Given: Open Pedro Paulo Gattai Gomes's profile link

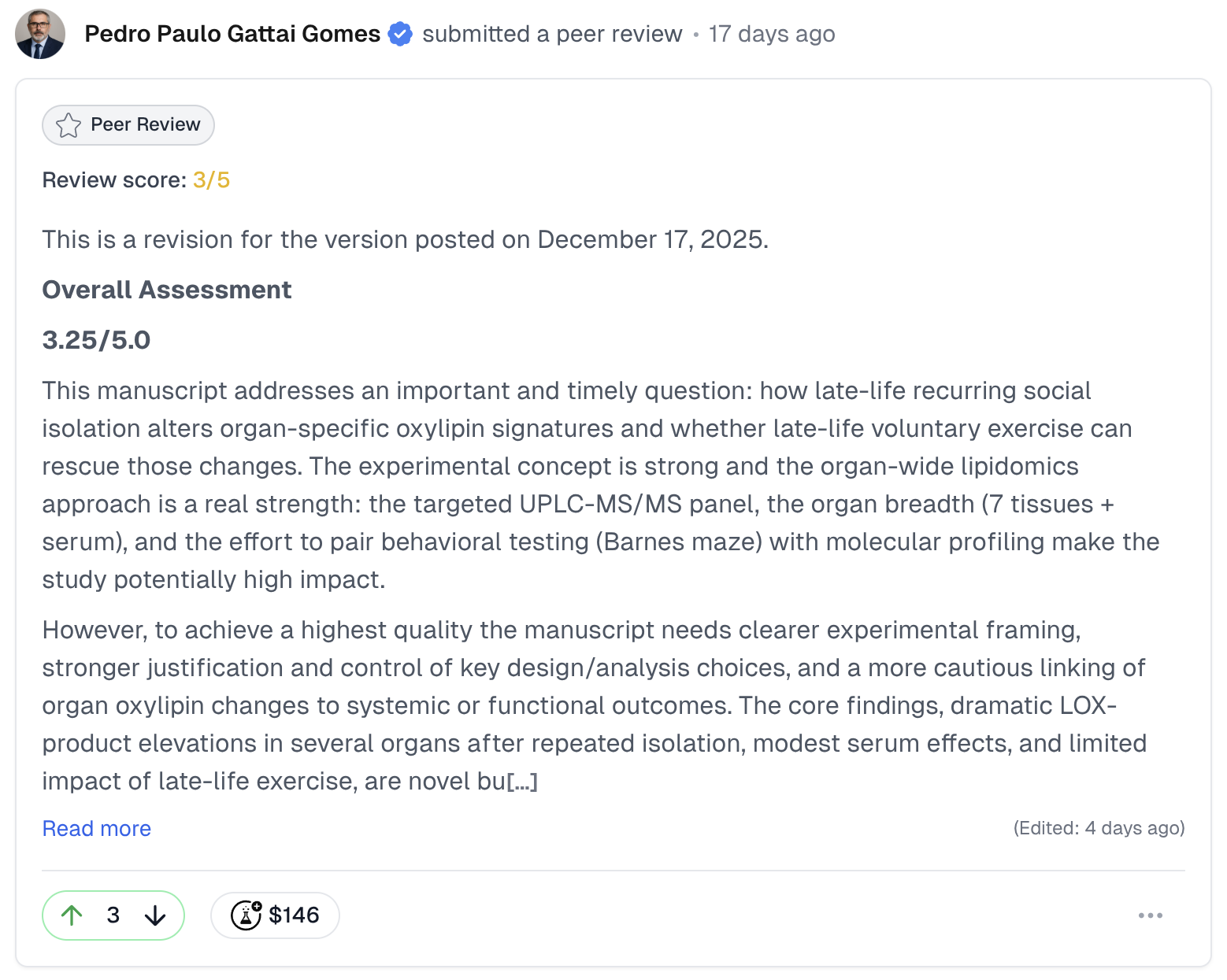Looking at the screenshot, I should (x=232, y=34).
